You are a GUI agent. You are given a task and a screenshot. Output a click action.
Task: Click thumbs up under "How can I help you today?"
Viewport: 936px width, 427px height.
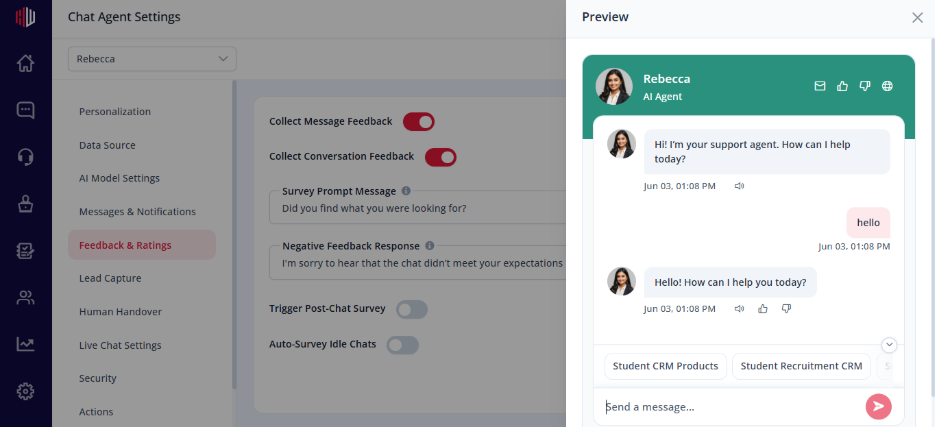tap(762, 309)
